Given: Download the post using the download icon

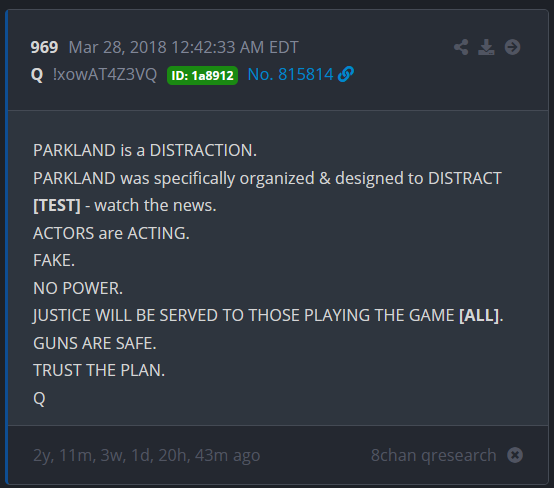Looking at the screenshot, I should pyautogui.click(x=487, y=47).
